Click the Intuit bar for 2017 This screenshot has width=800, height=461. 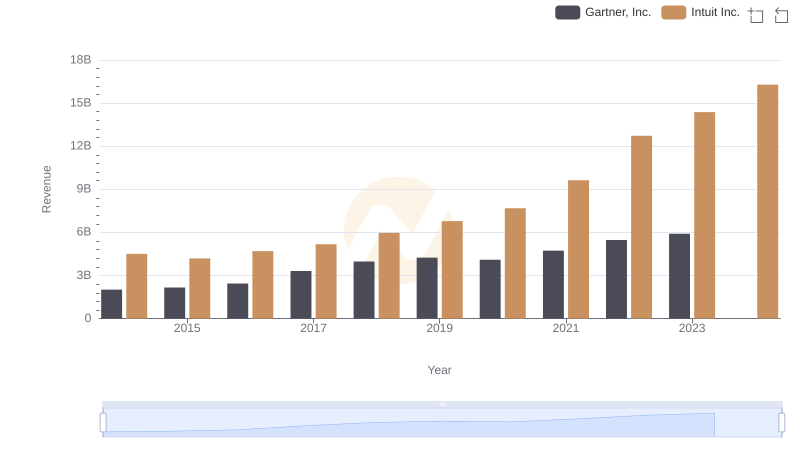coord(326,281)
